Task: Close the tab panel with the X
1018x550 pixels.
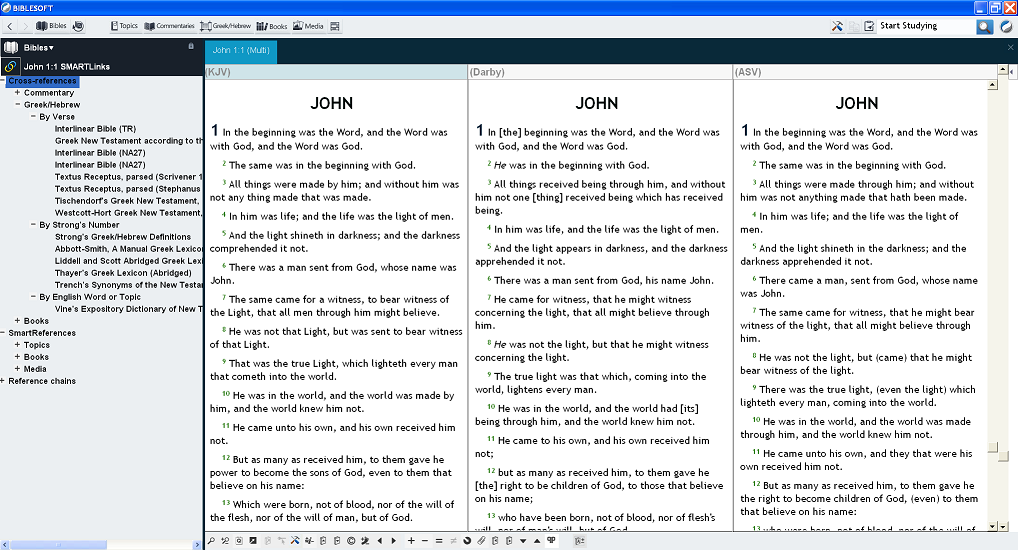Action: (x=1010, y=47)
